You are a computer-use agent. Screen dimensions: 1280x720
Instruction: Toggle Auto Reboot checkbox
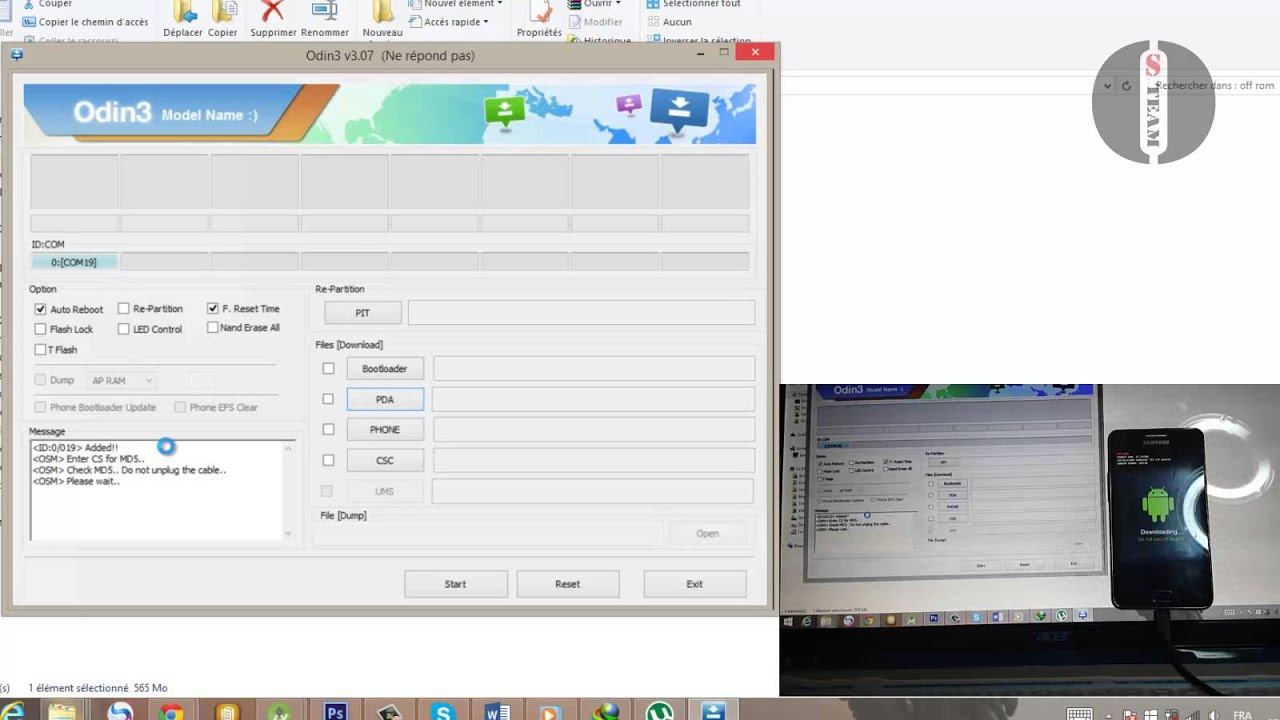click(x=40, y=310)
